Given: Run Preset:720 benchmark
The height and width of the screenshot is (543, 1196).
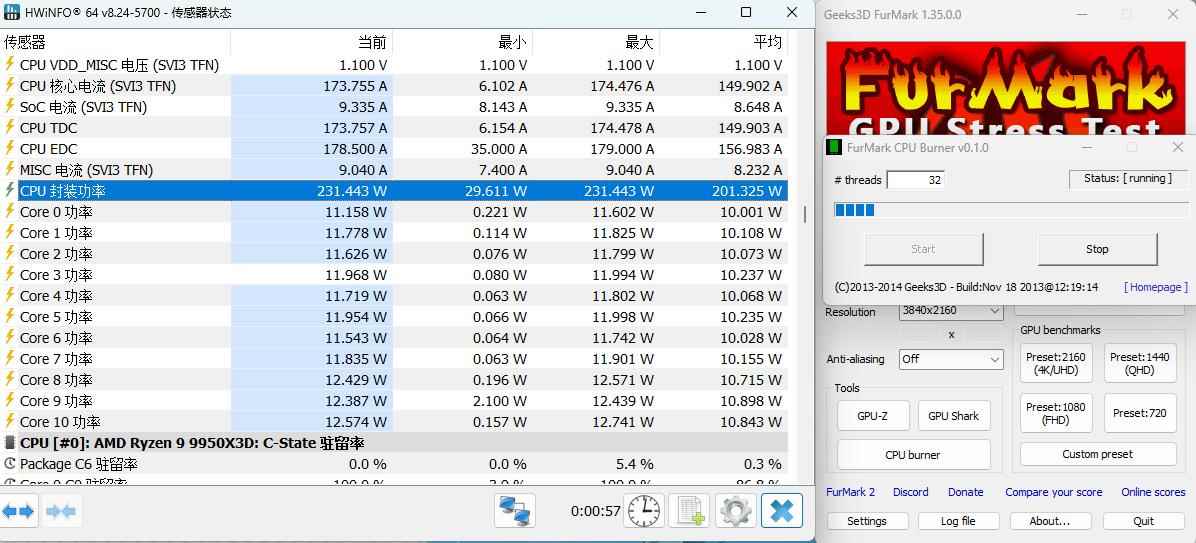Looking at the screenshot, I should pyautogui.click(x=1140, y=413).
